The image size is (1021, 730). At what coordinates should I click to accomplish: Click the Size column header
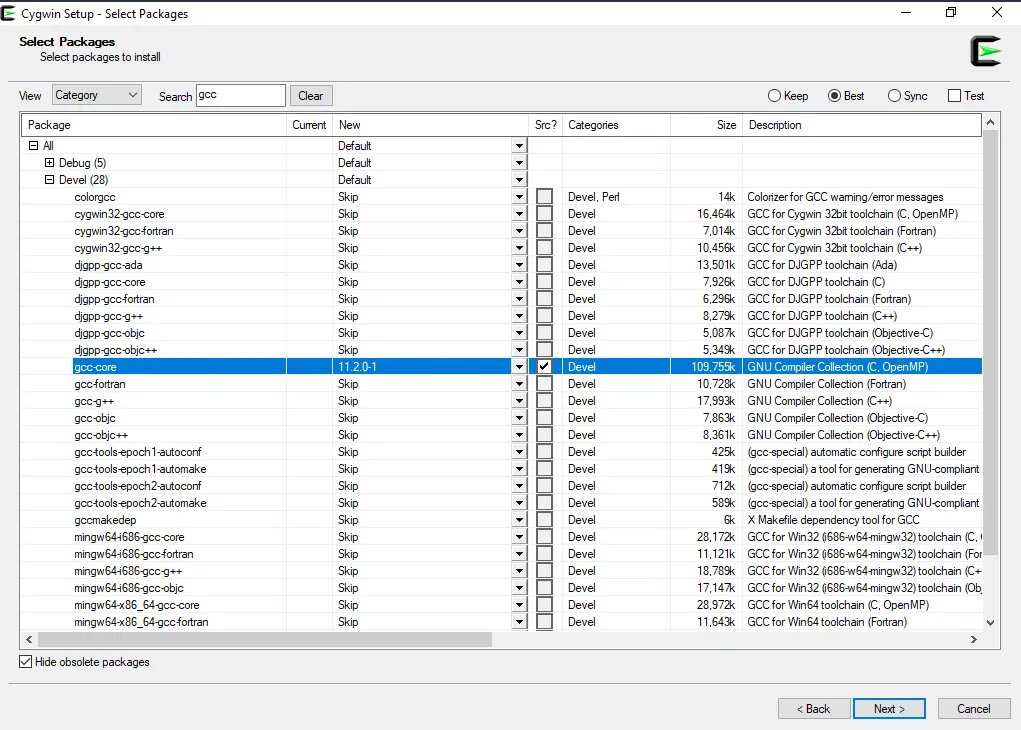(x=706, y=125)
